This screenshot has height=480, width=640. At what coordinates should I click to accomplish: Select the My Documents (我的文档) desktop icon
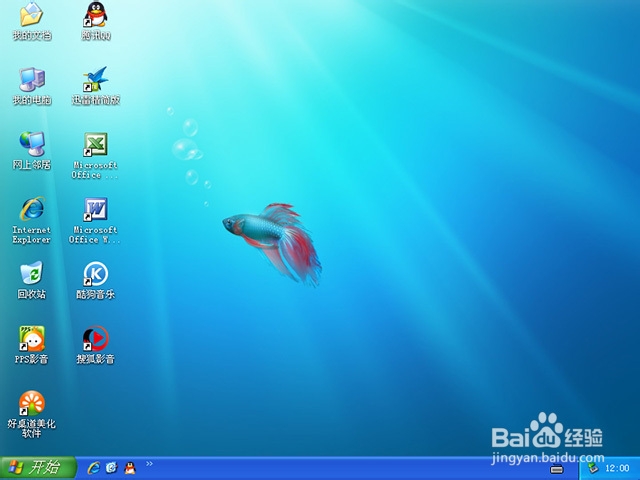click(x=31, y=21)
